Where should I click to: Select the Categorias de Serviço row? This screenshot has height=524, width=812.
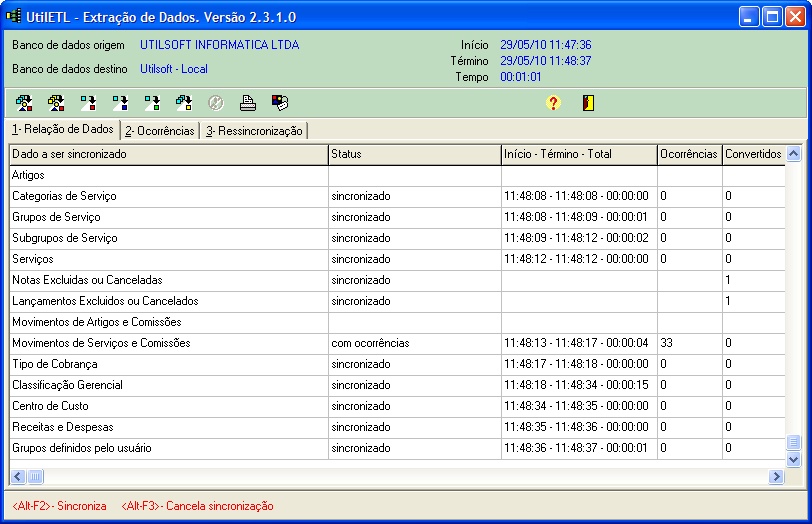(397, 197)
